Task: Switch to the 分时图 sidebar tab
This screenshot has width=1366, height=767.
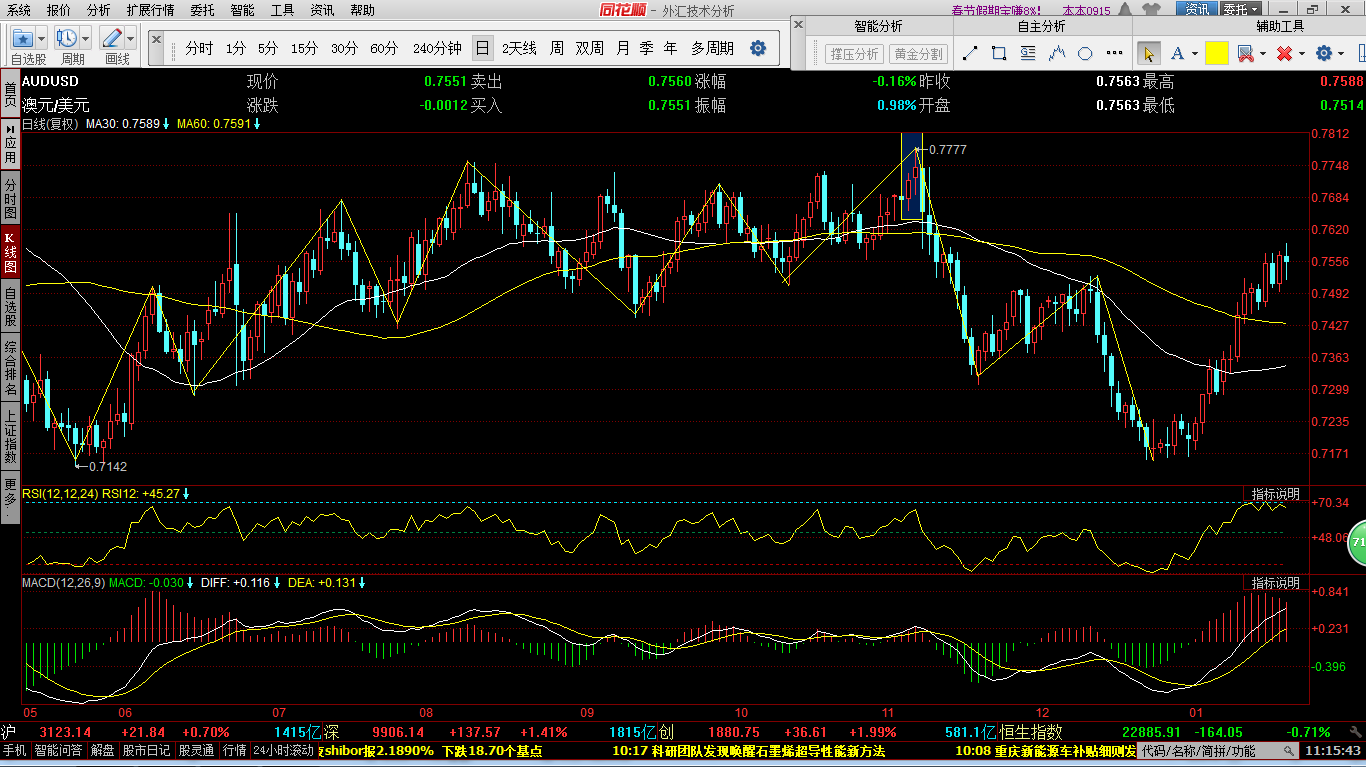Action: click(x=10, y=198)
